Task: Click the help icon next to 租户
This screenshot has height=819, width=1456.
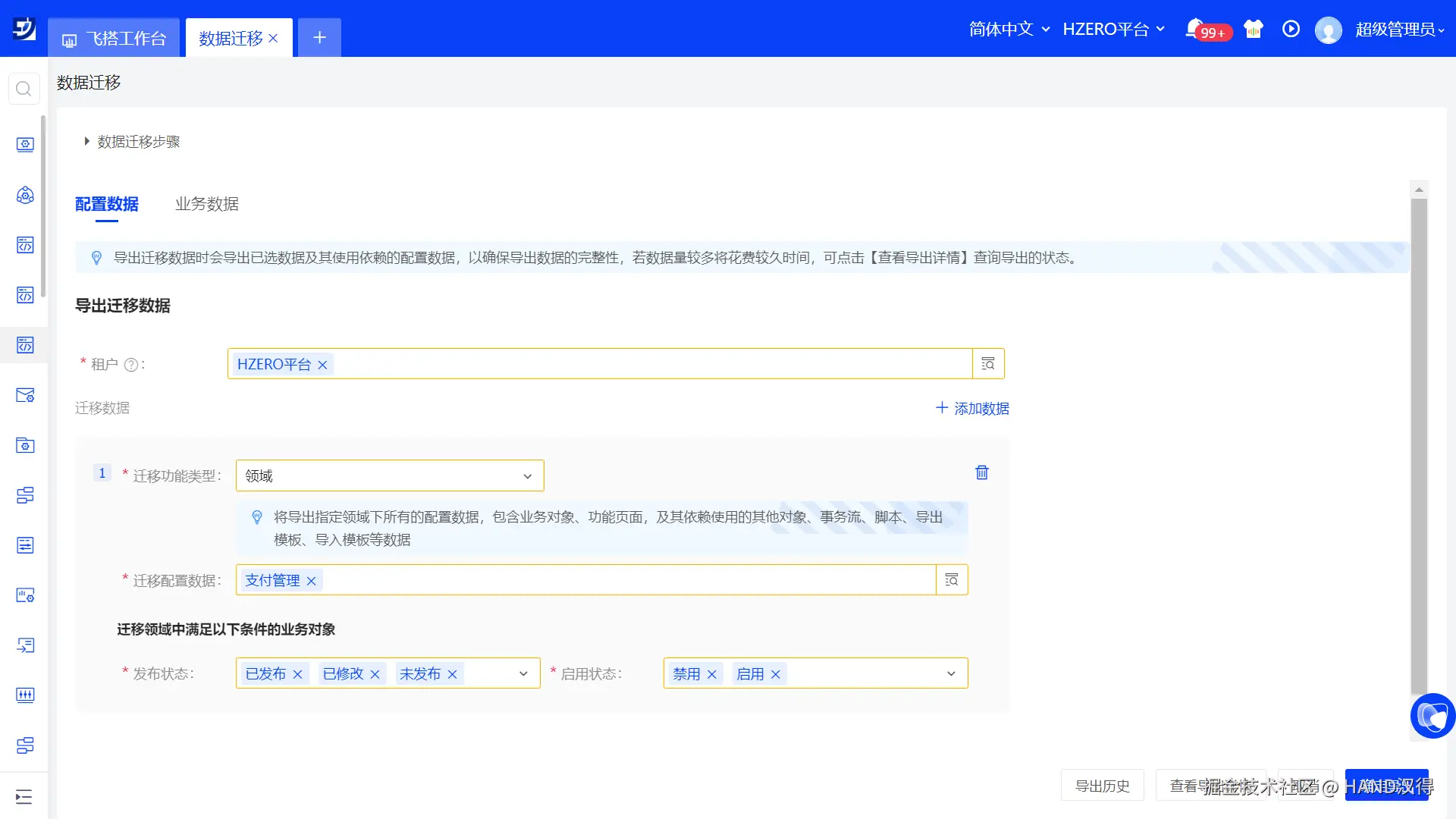Action: [130, 365]
